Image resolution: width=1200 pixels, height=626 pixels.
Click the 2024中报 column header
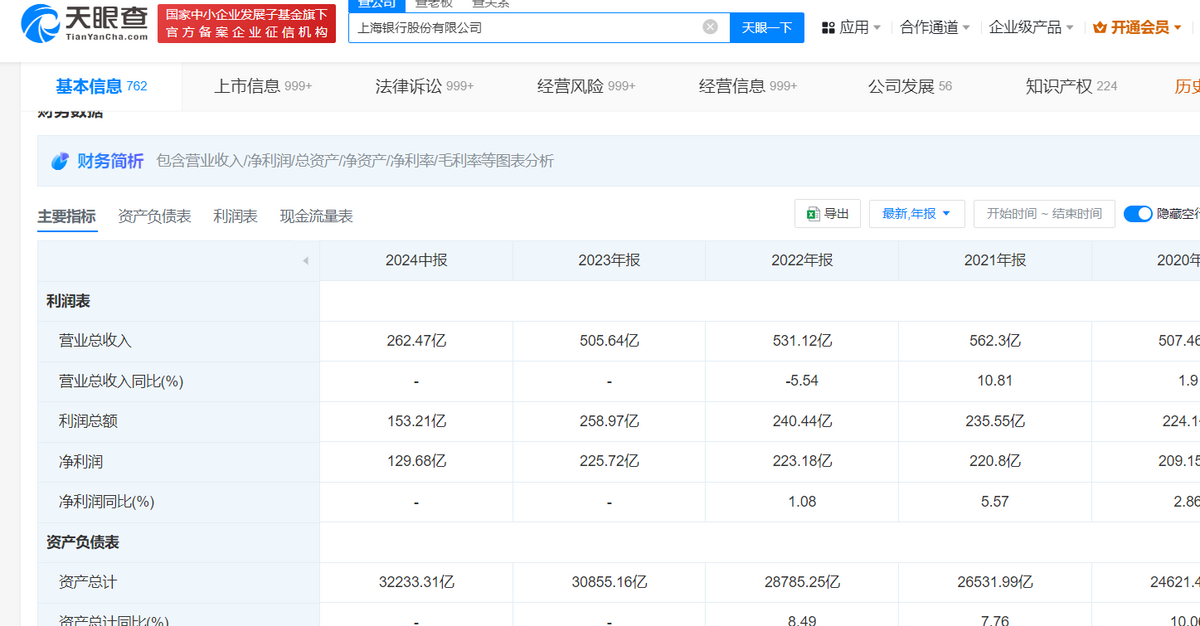click(416, 261)
